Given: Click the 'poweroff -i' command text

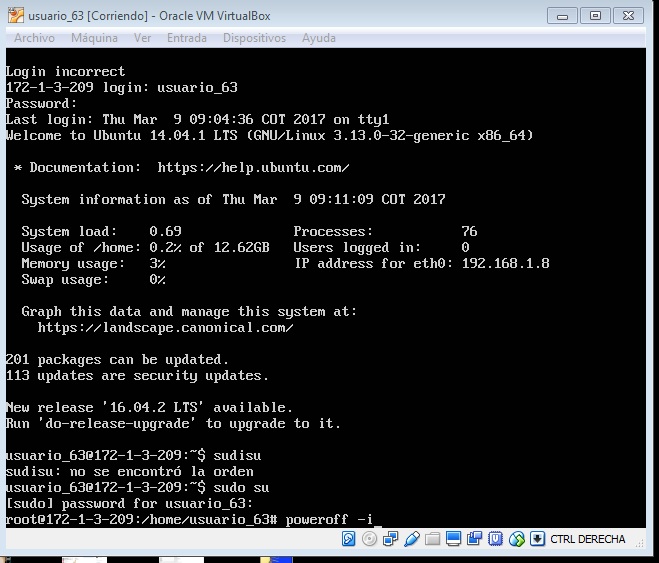Looking at the screenshot, I should (329, 520).
